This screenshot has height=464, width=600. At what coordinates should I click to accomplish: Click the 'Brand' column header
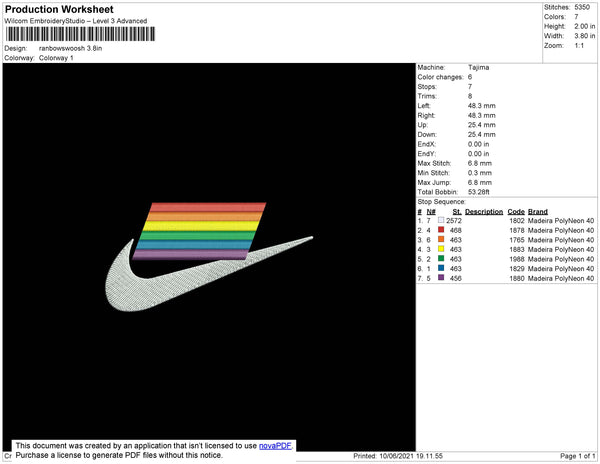point(538,212)
